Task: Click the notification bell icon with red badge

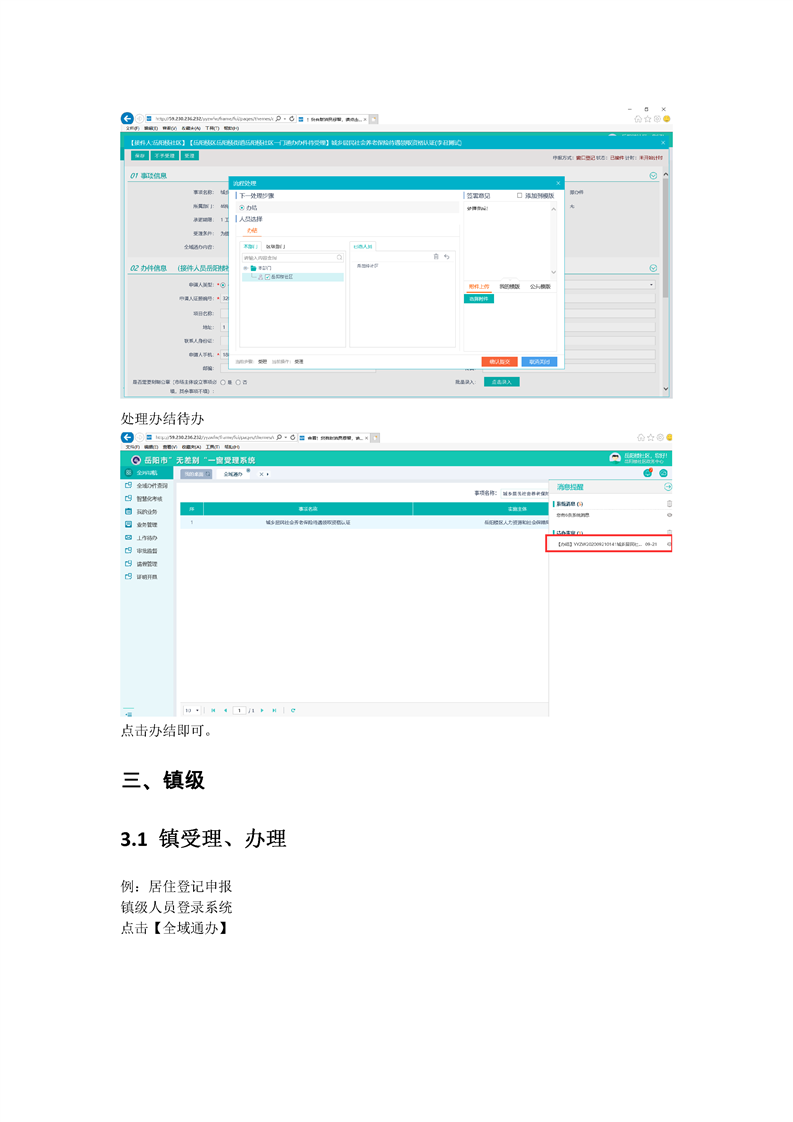Action: 648,472
